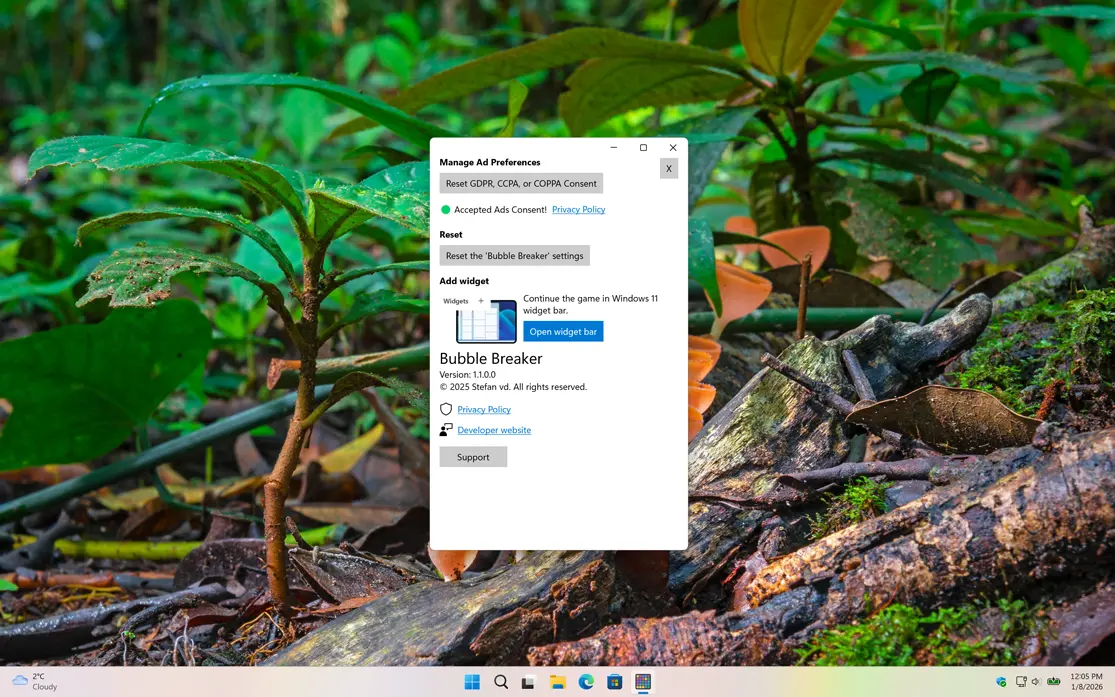Reset the 'Bubble Breaker' settings
This screenshot has width=1115, height=697.
click(x=514, y=256)
